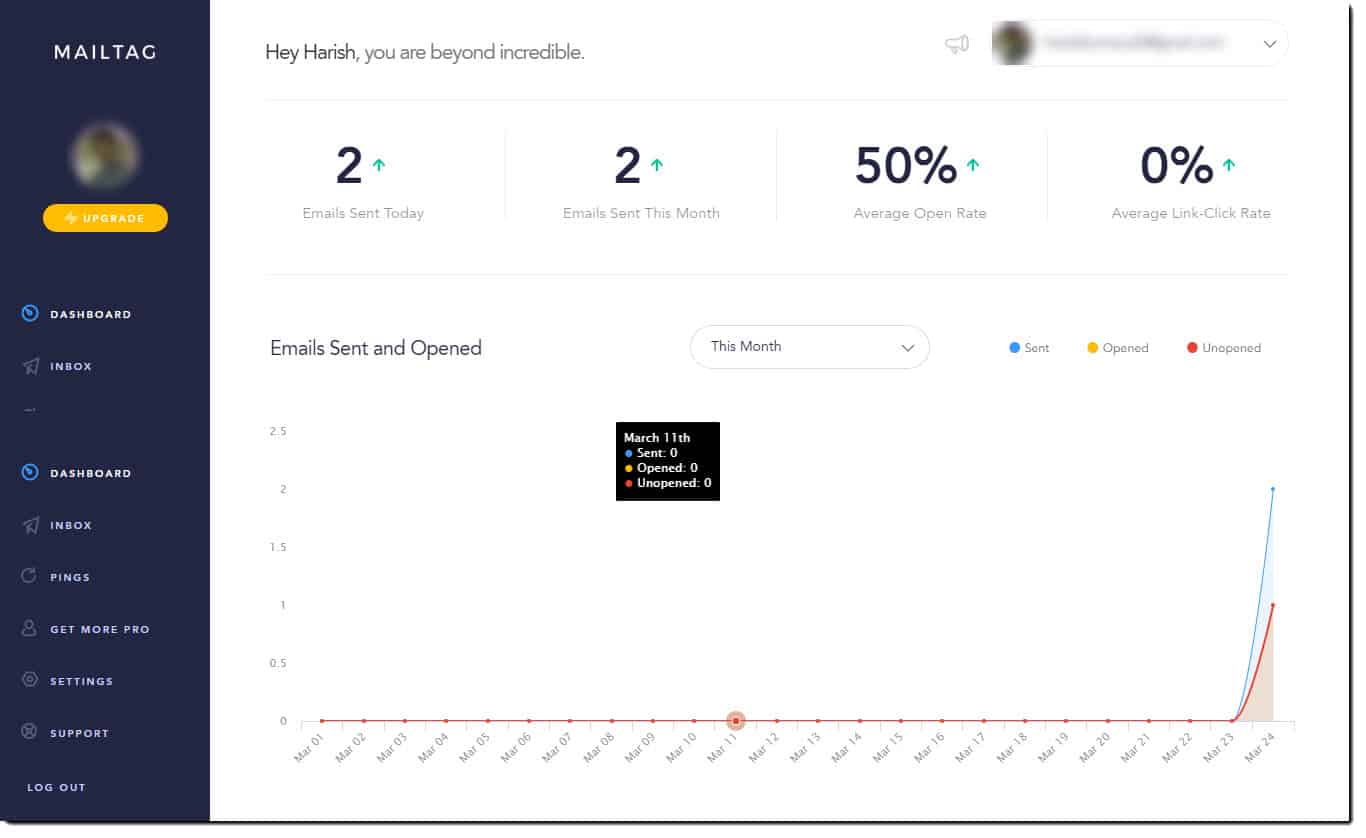
Task: Click the highlighted Mar 11 data point
Action: pyautogui.click(x=735, y=720)
